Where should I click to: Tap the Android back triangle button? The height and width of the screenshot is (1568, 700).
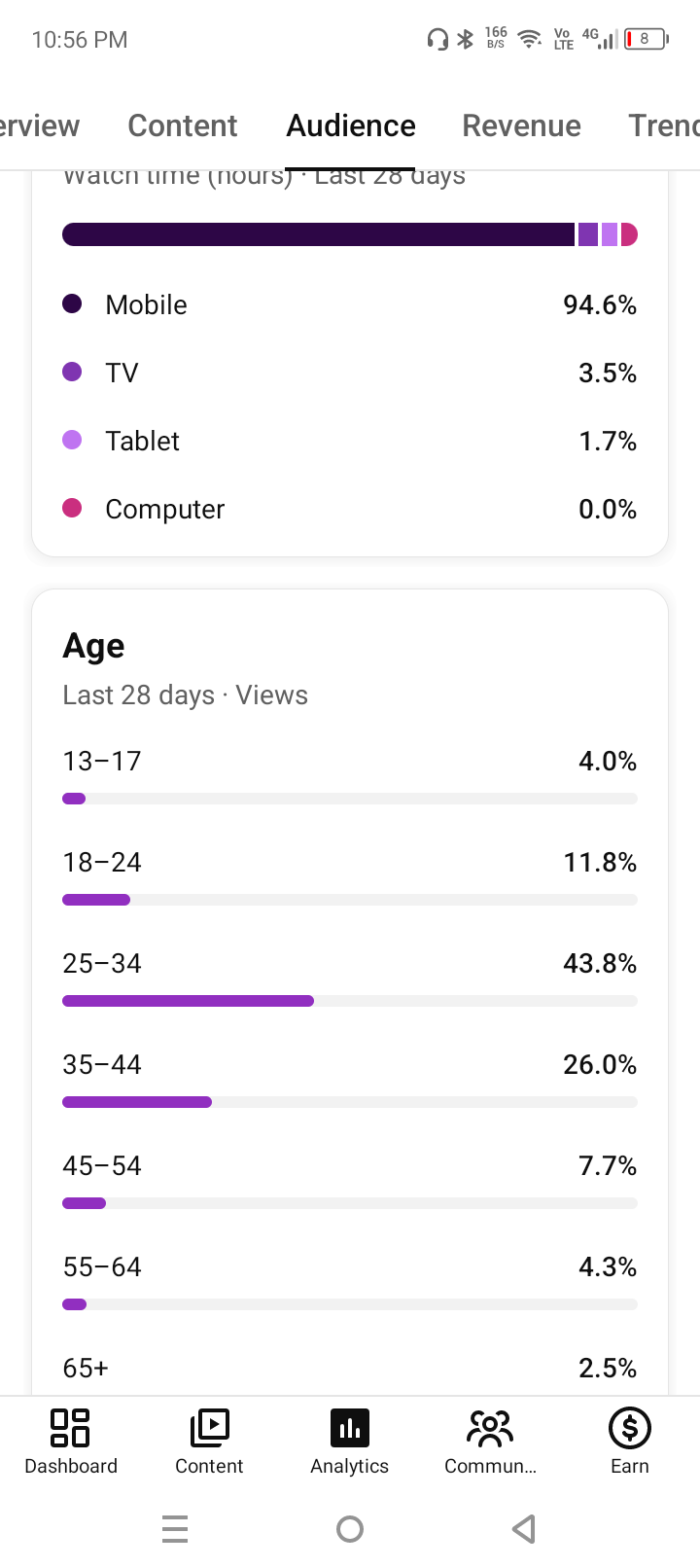(x=524, y=1529)
